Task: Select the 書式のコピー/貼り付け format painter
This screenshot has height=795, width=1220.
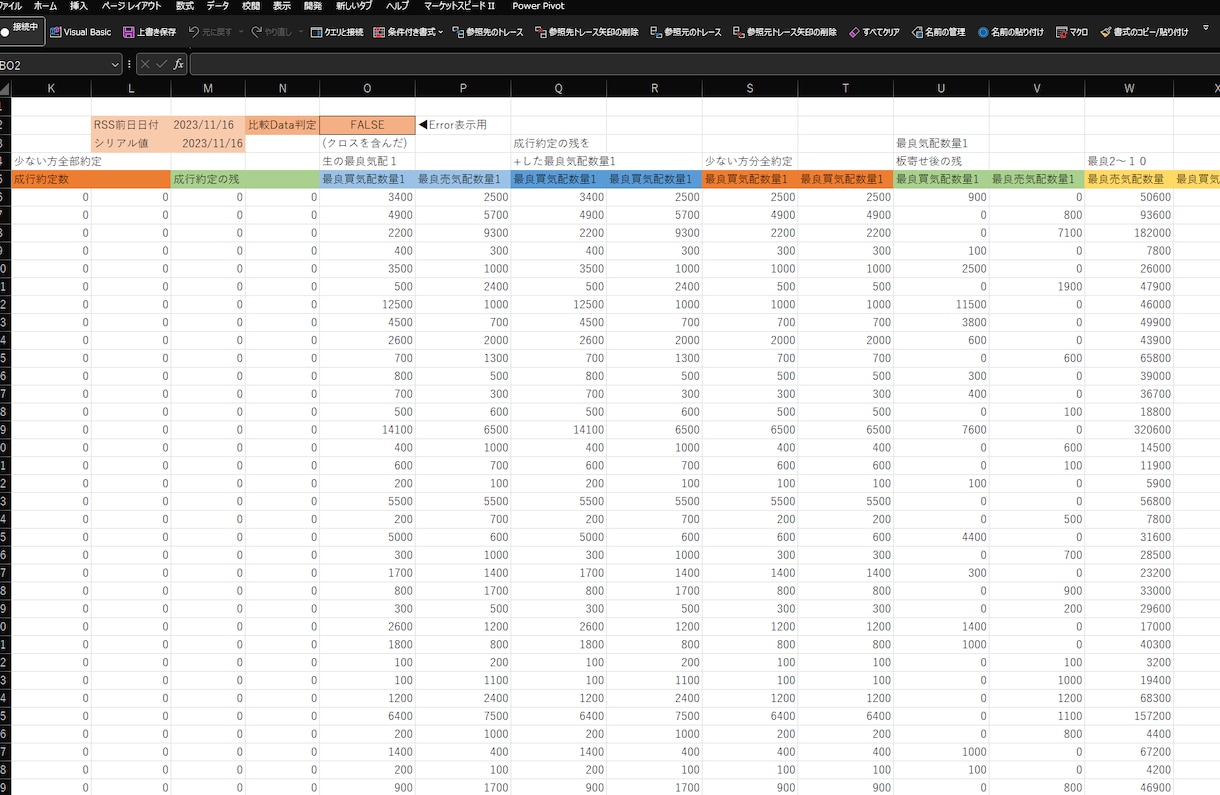Action: point(1144,32)
